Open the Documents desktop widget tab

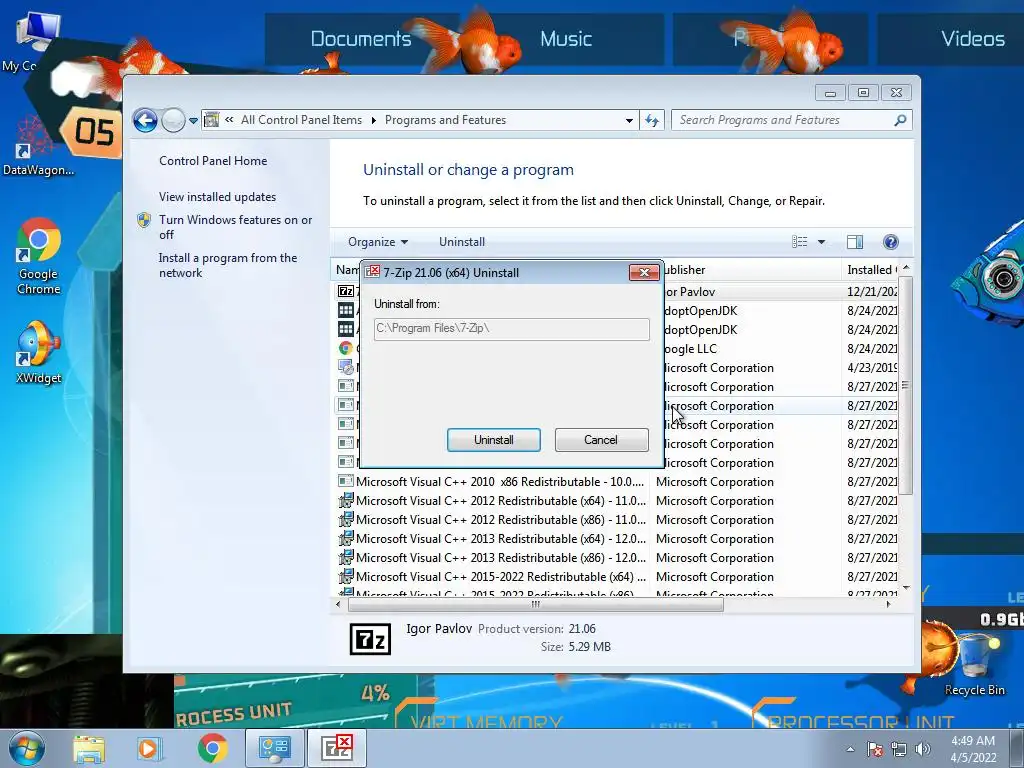(x=361, y=39)
